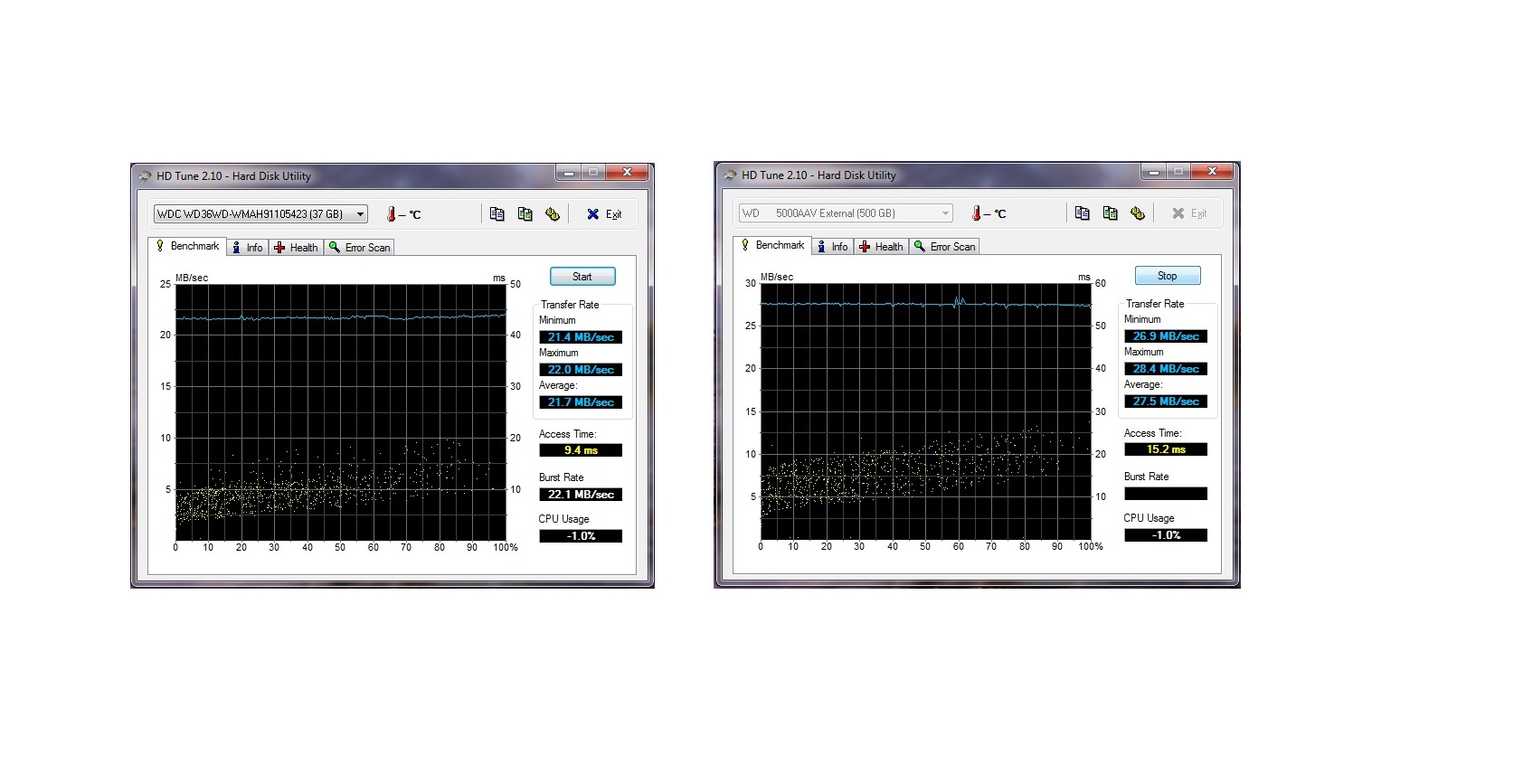Screen dimensions: 1514x784
Task: Open options wrench icon in 5000AAV window
Action: [x=1138, y=213]
